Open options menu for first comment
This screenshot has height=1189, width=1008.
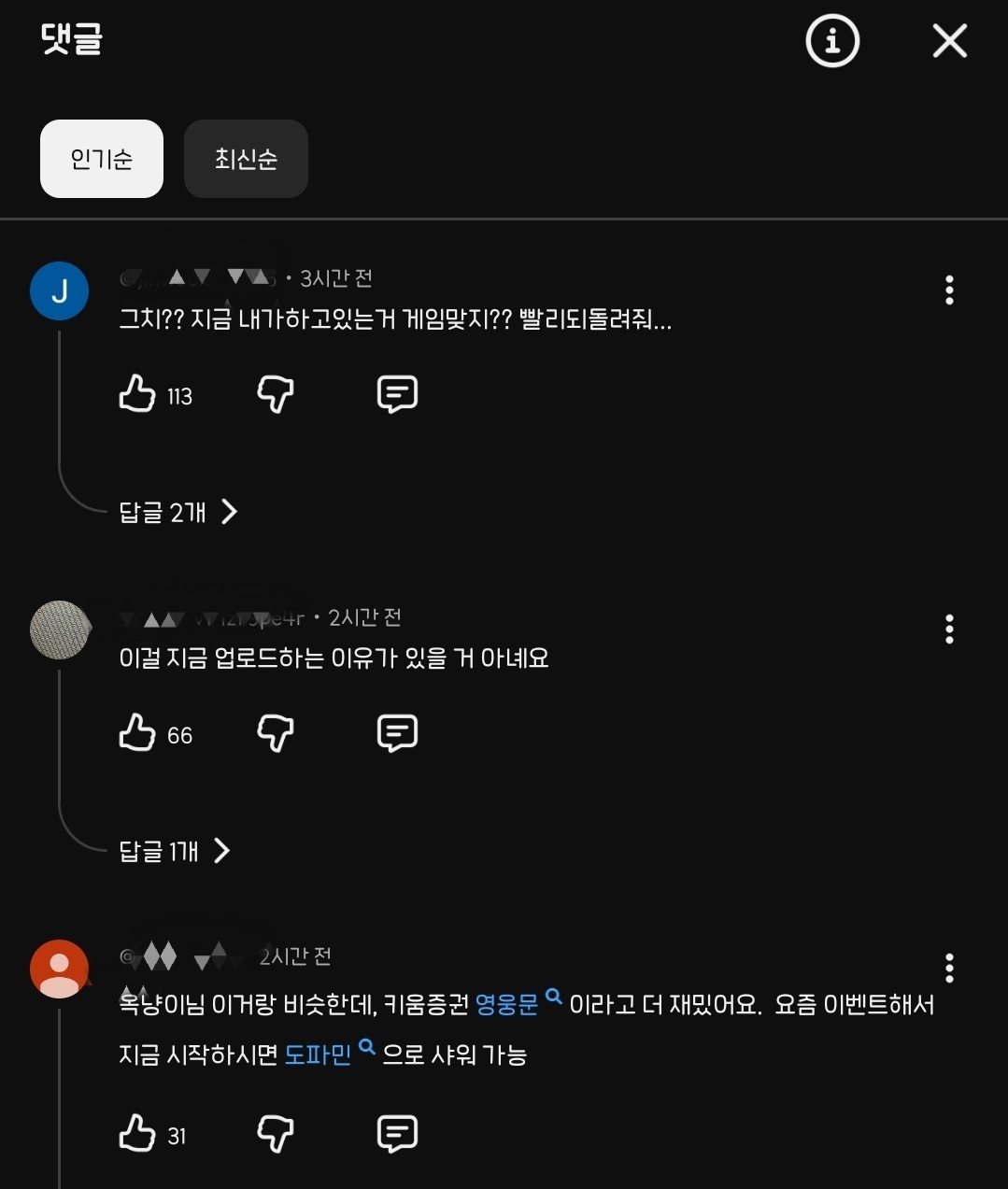pos(949,290)
